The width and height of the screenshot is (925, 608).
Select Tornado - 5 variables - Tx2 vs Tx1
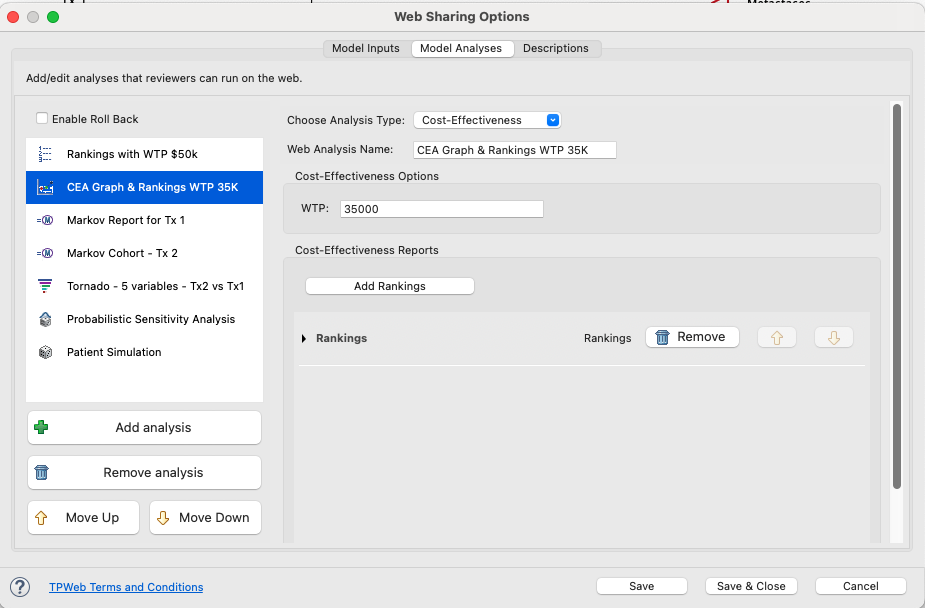click(x=145, y=286)
